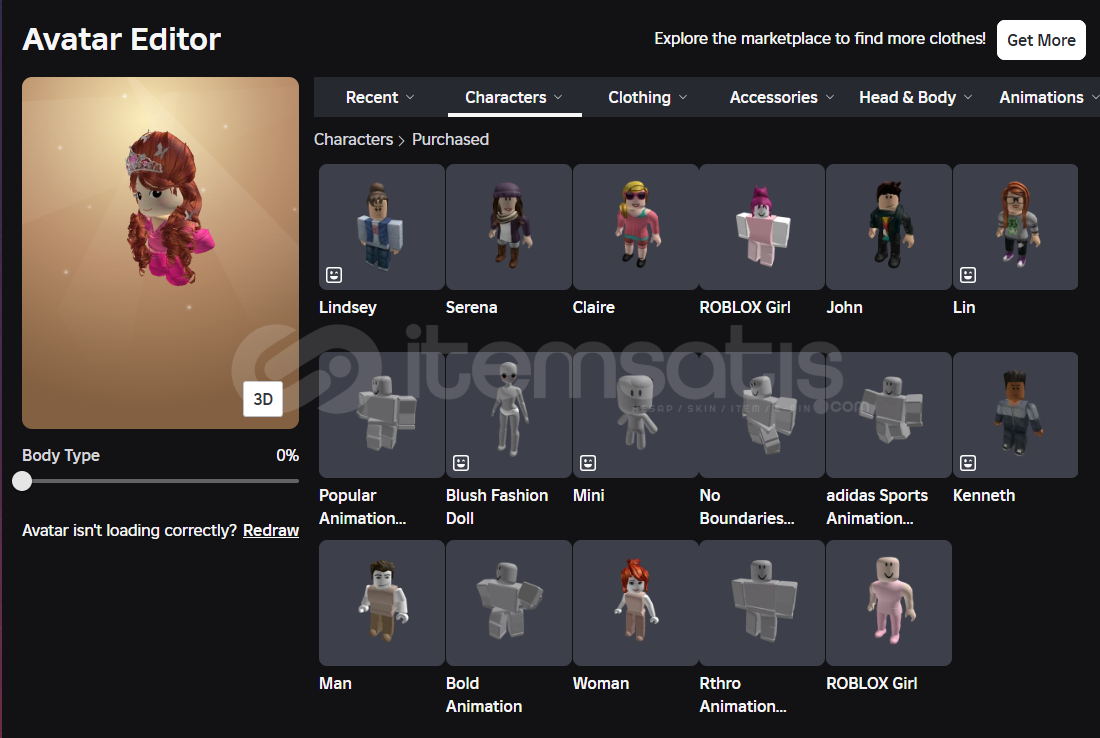Click the Characters breadcrumb link
The image size is (1100, 738).
[x=354, y=140]
